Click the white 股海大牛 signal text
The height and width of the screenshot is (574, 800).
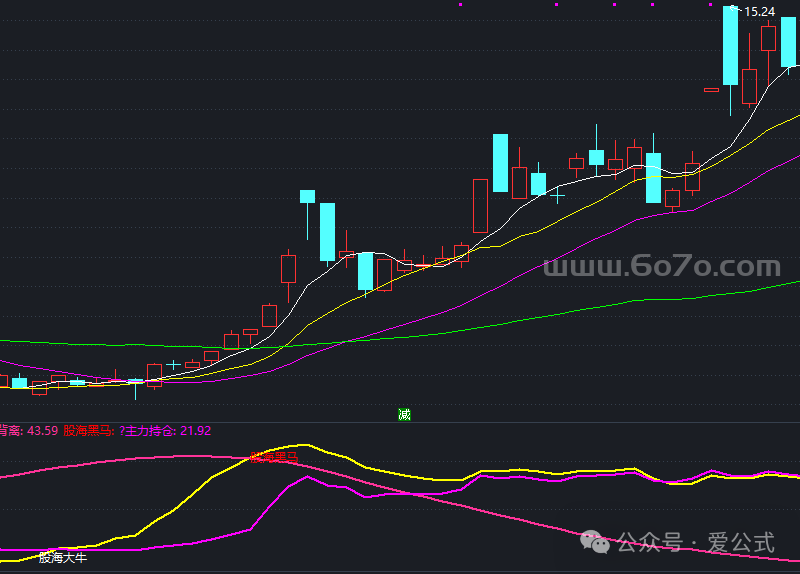62,557
